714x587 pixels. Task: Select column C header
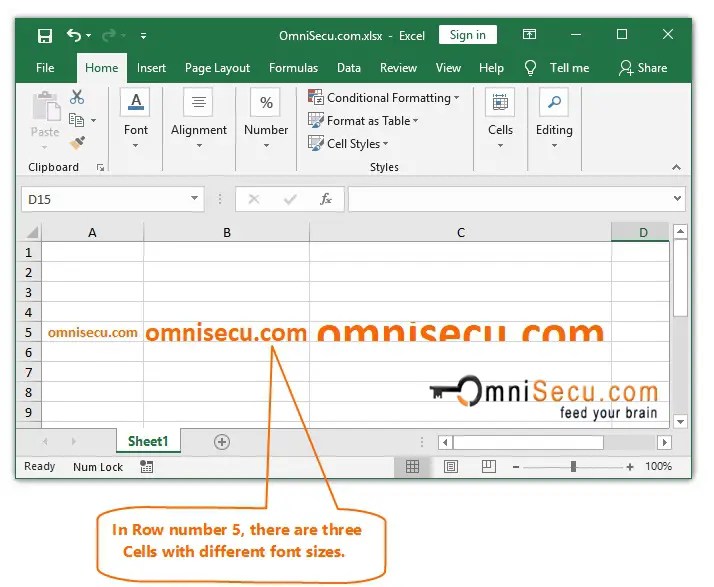(x=460, y=233)
